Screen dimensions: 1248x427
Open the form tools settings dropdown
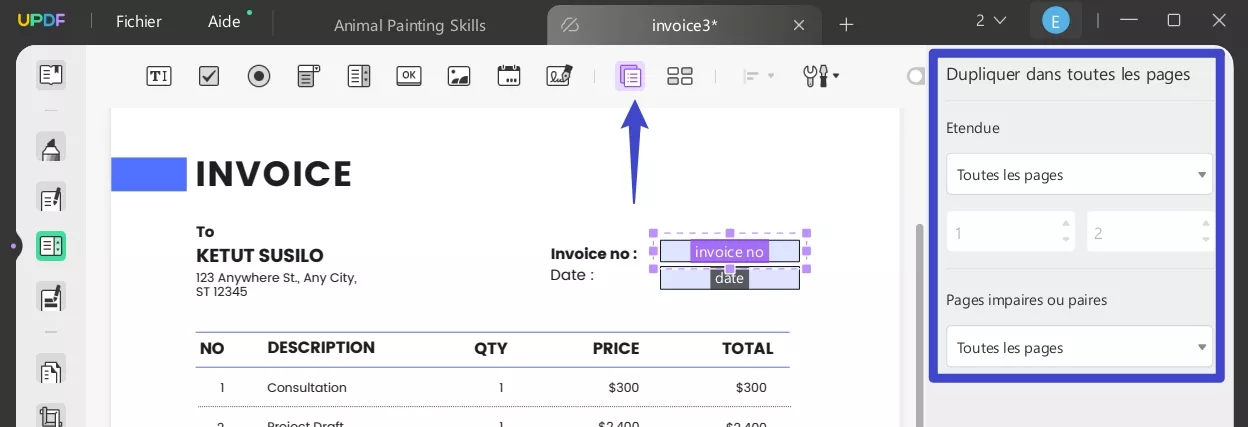click(x=821, y=76)
